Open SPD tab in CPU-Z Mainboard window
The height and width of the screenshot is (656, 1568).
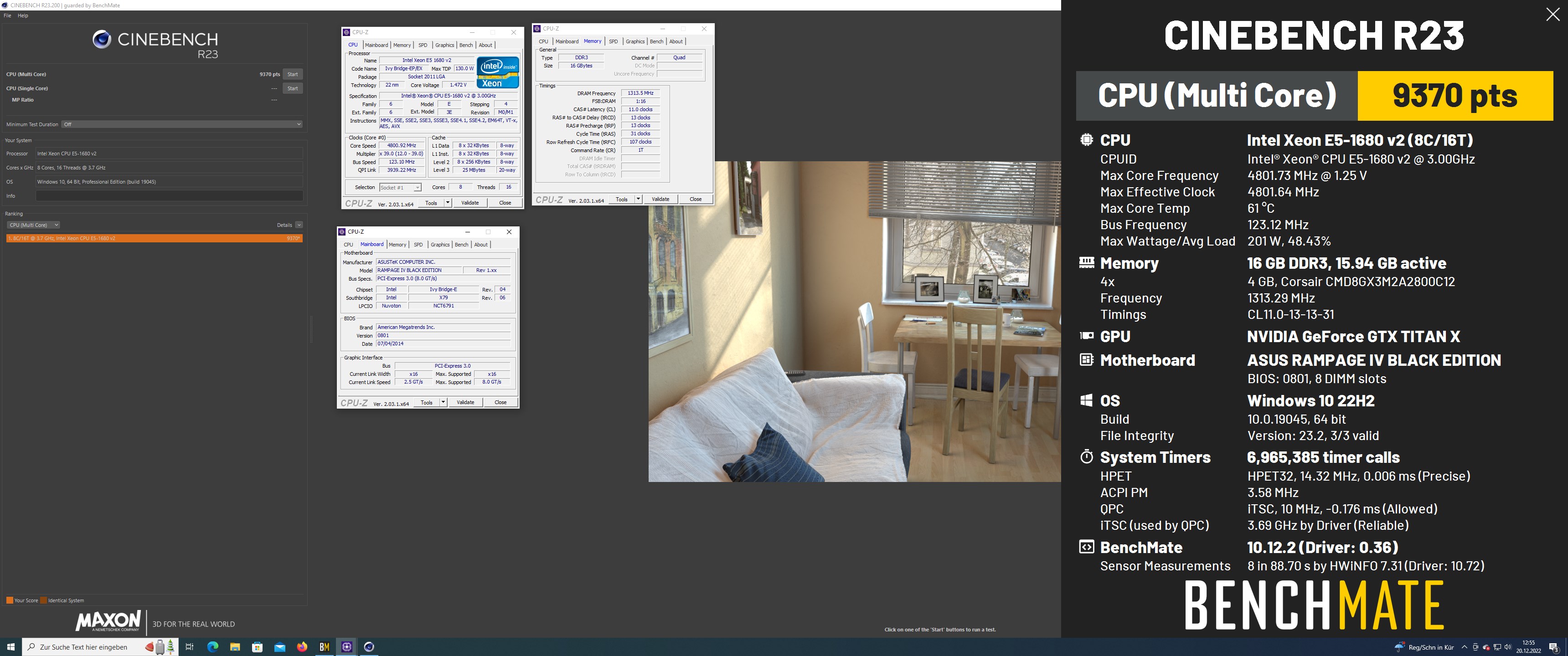coord(418,245)
